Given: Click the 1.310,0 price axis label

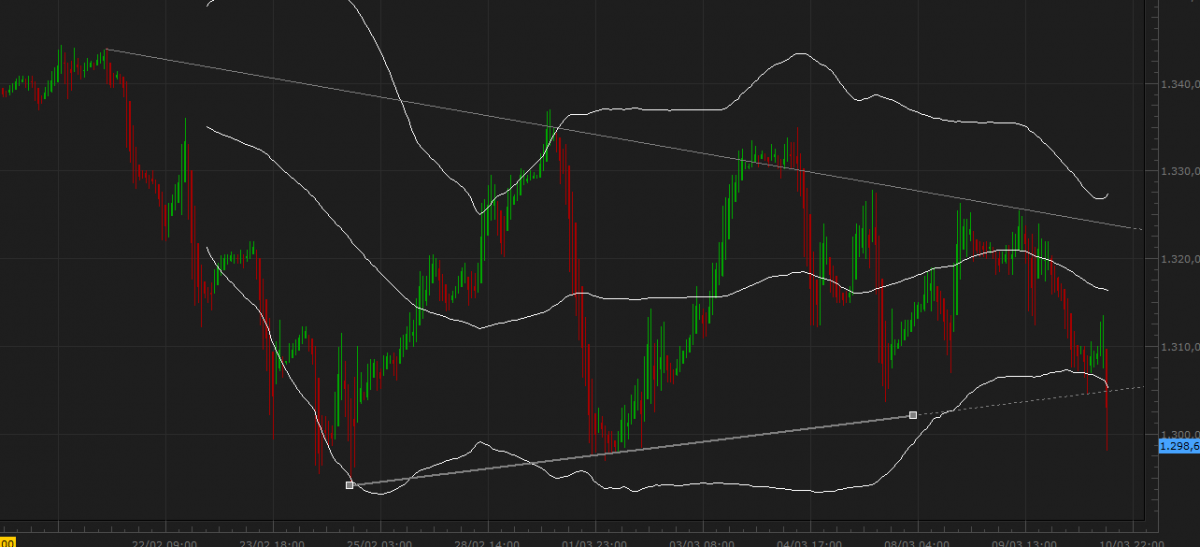Looking at the screenshot, I should click(x=1181, y=347).
